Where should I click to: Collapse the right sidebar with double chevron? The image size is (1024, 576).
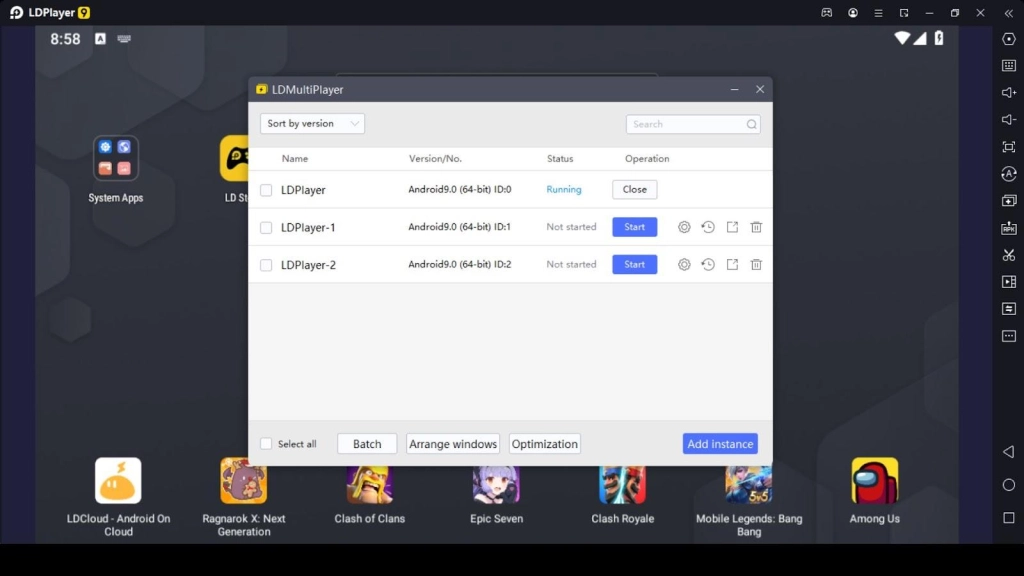tap(1007, 13)
